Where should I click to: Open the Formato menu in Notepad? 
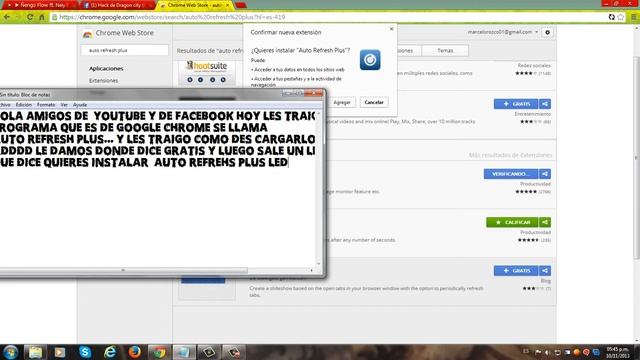coord(46,105)
